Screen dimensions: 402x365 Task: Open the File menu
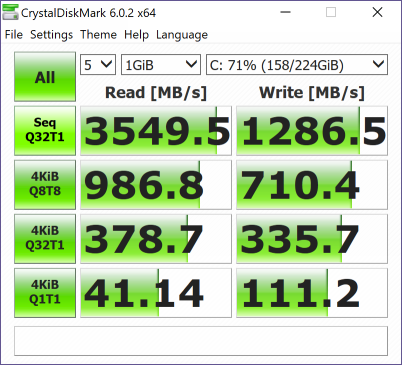(x=14, y=35)
